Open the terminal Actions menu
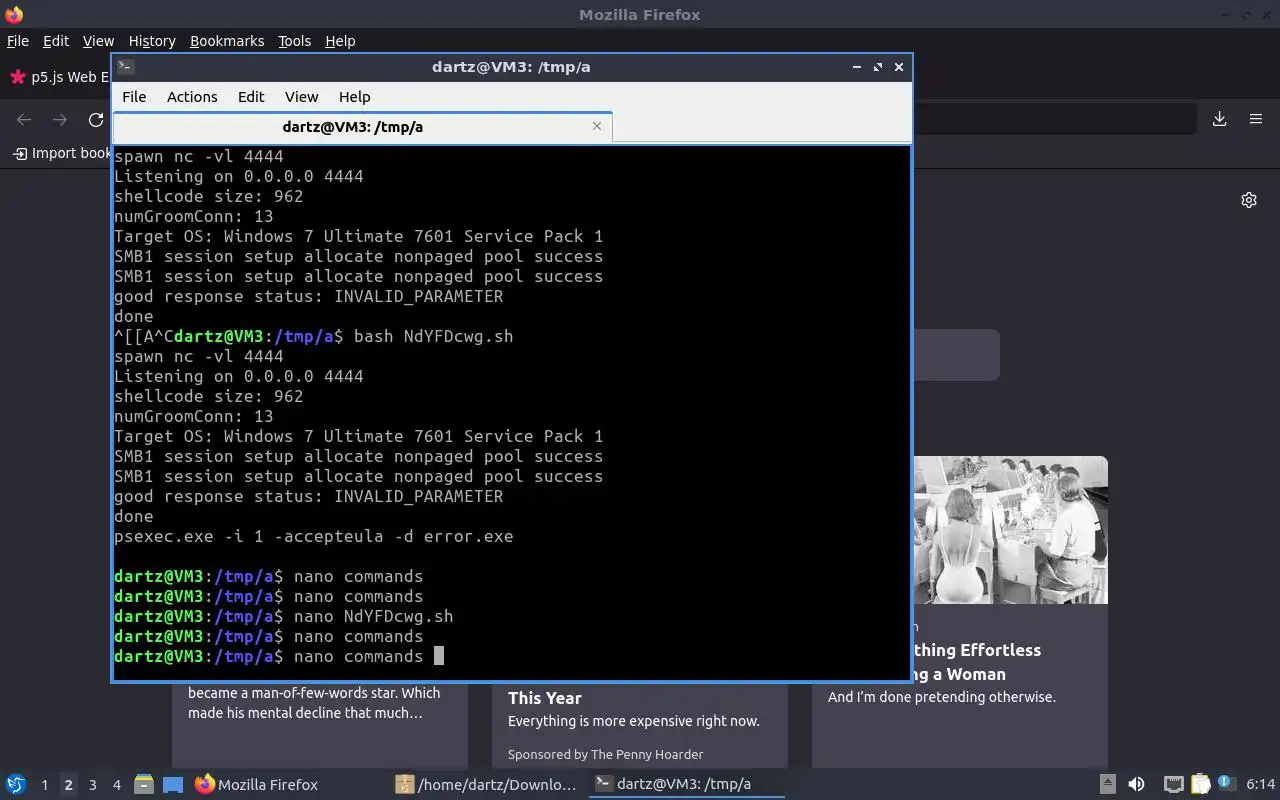1280x800 pixels. point(192,97)
